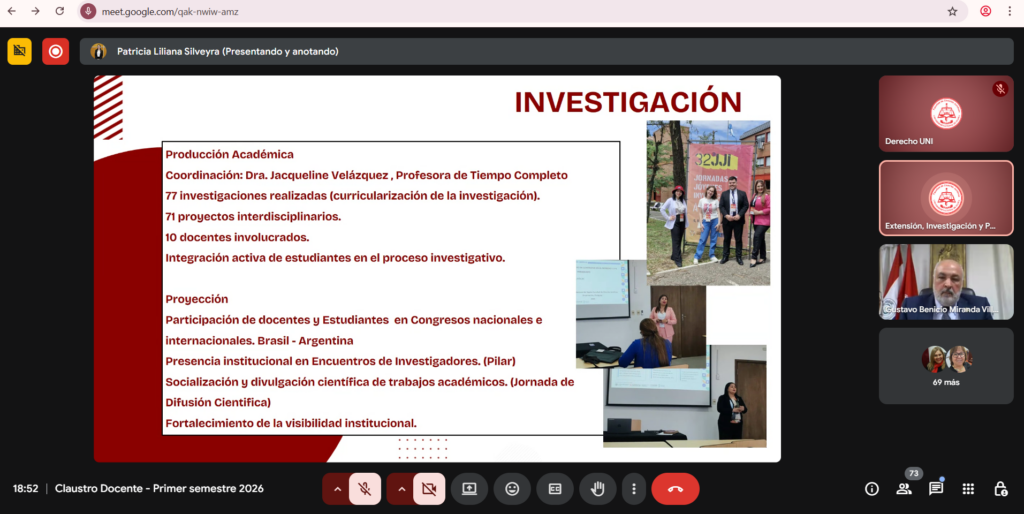Open the chat panel
The width and height of the screenshot is (1024, 514).
[936, 489]
